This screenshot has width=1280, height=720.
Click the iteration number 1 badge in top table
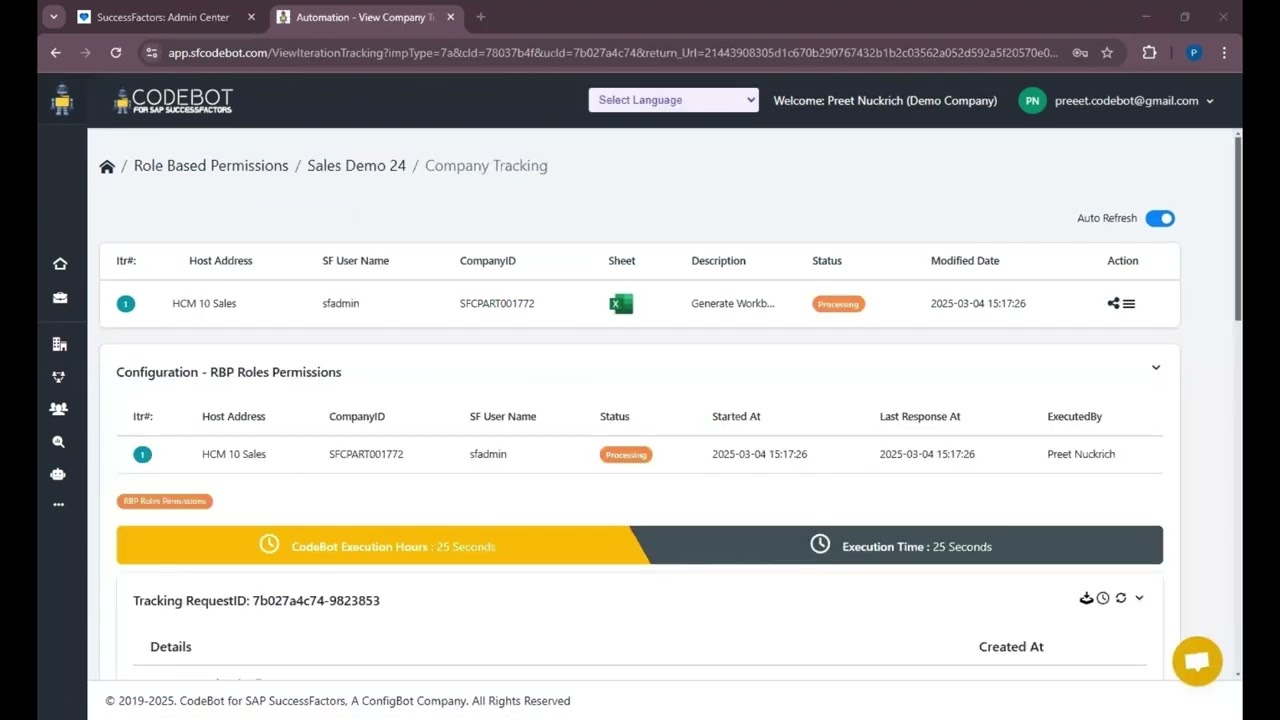126,304
